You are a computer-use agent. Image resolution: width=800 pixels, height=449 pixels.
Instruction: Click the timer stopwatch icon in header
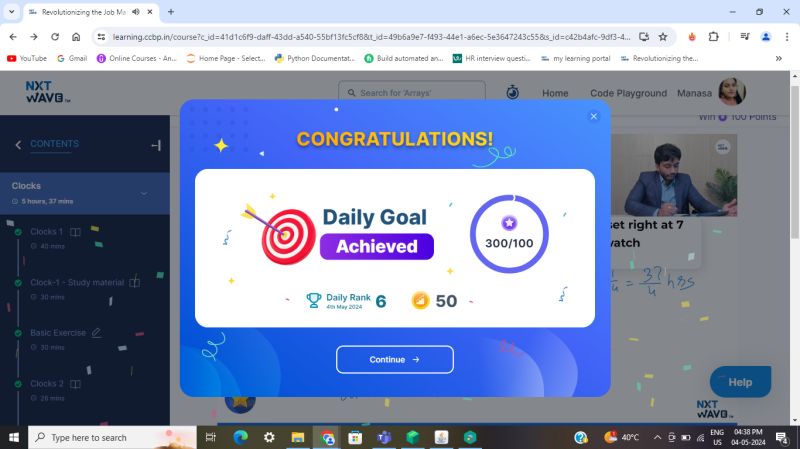pyautogui.click(x=512, y=92)
